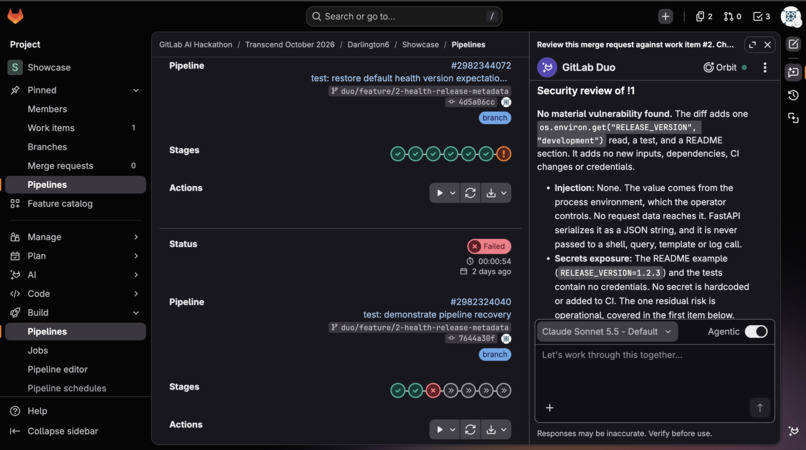Viewport: 806px width, 450px height.
Task: Click the last skipped stage in second pipeline
Action: [x=504, y=391]
